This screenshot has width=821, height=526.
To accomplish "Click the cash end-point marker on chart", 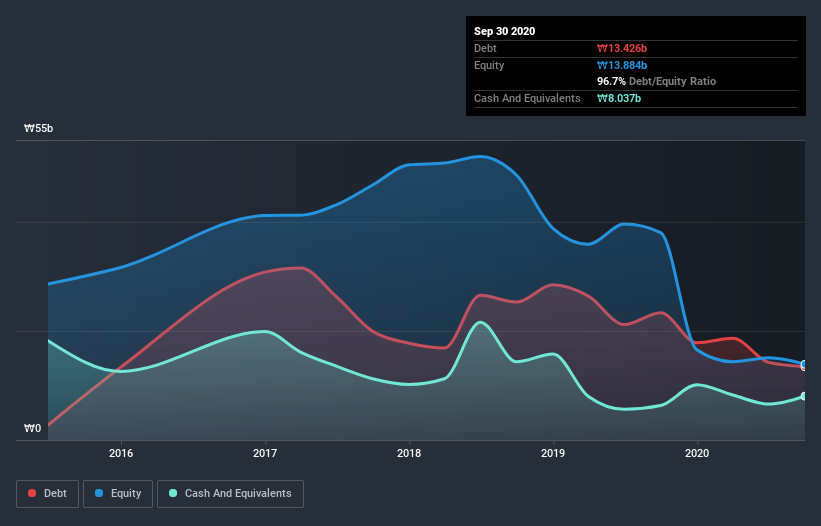I will (x=804, y=396).
